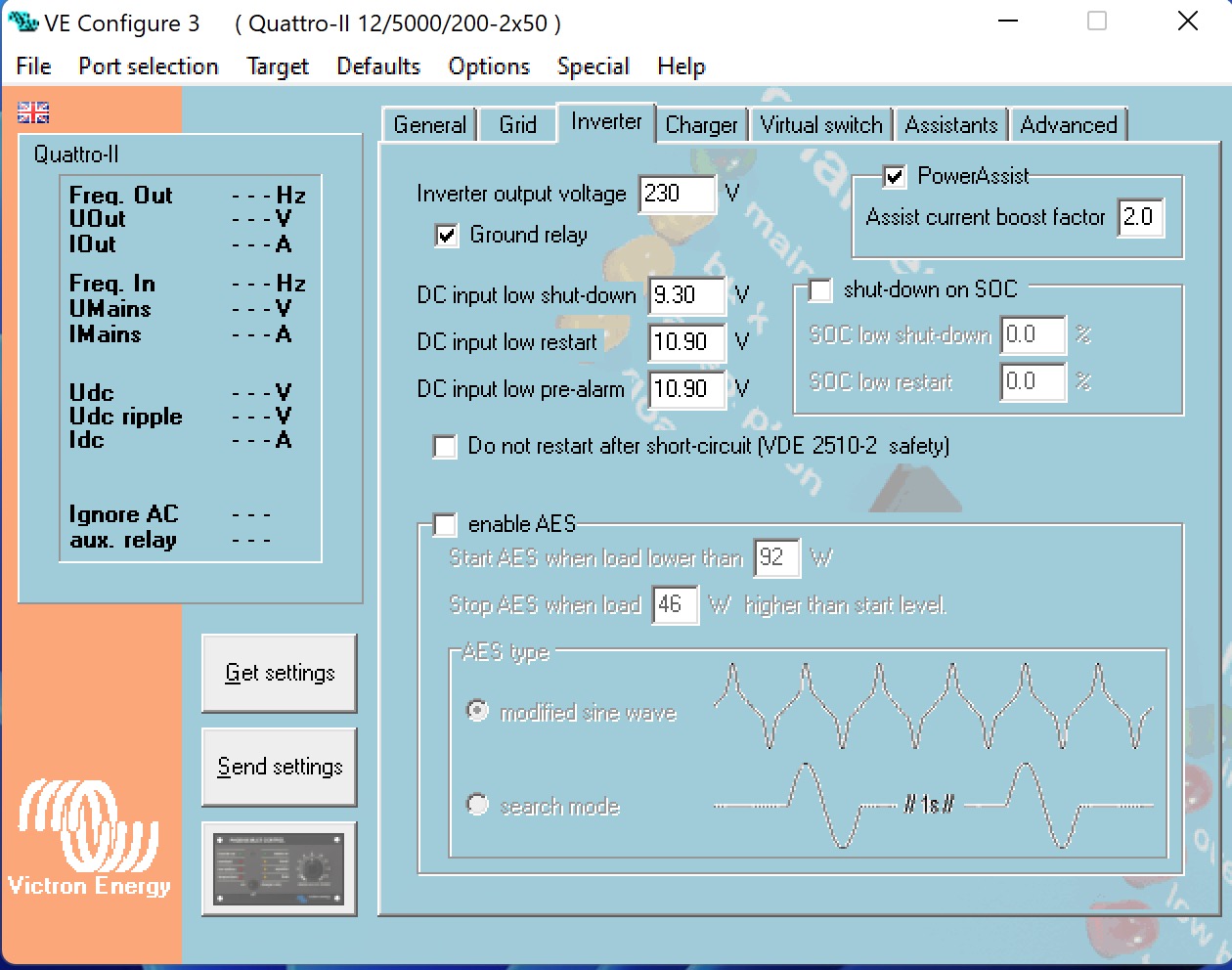Click the Inverter output voltage field
The height and width of the screenshot is (970, 1232).
click(x=676, y=194)
